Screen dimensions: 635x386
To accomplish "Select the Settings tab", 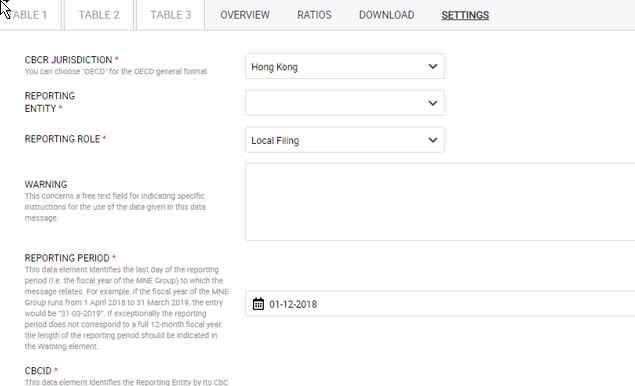I will 465,15.
